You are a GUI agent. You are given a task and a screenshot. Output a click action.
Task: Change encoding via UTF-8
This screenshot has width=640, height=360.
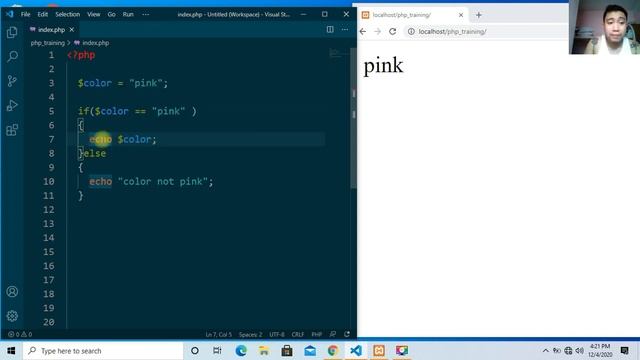tap(277, 334)
